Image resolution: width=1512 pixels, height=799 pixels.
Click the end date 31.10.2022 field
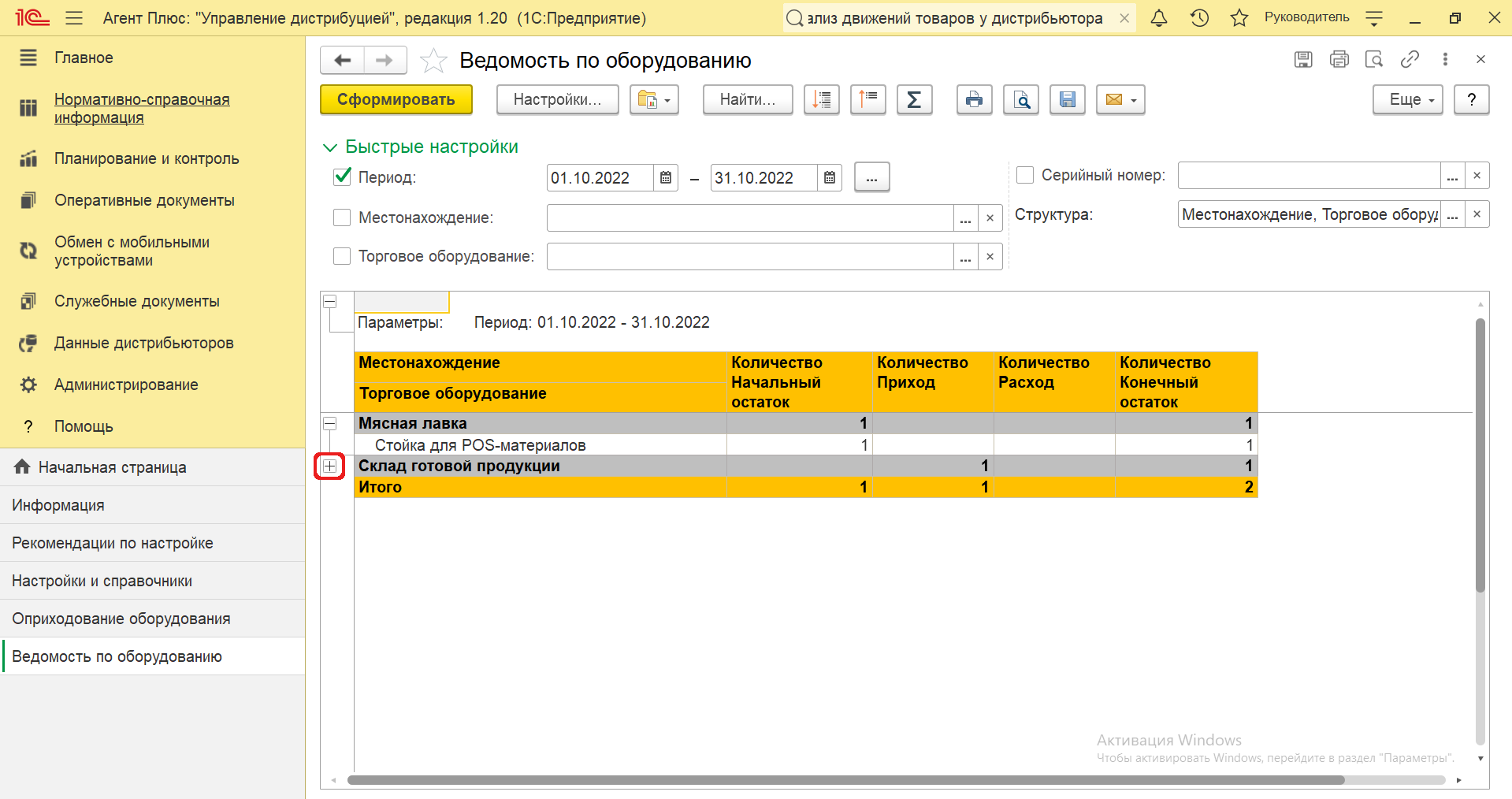764,178
